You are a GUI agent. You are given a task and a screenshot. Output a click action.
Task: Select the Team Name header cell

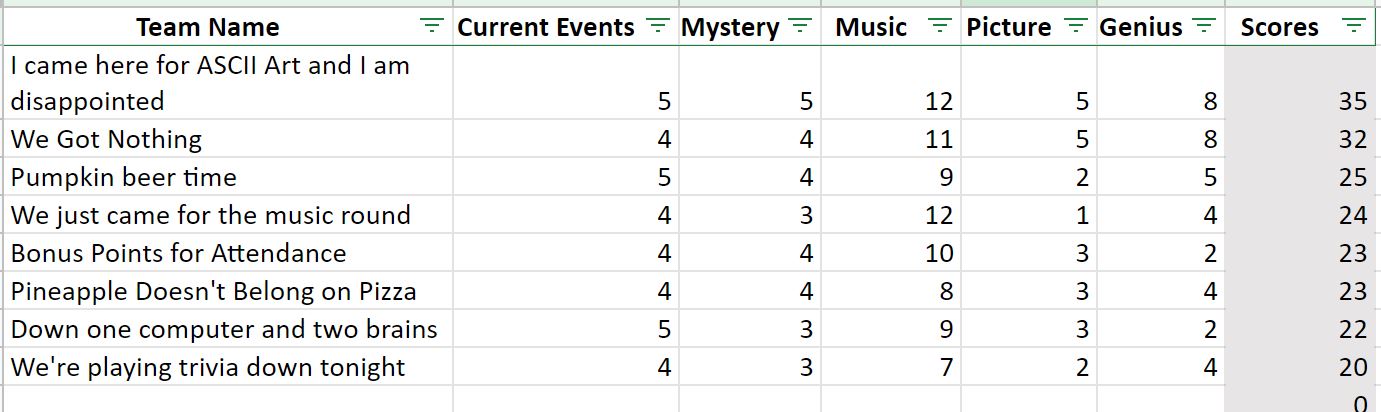[x=228, y=27]
